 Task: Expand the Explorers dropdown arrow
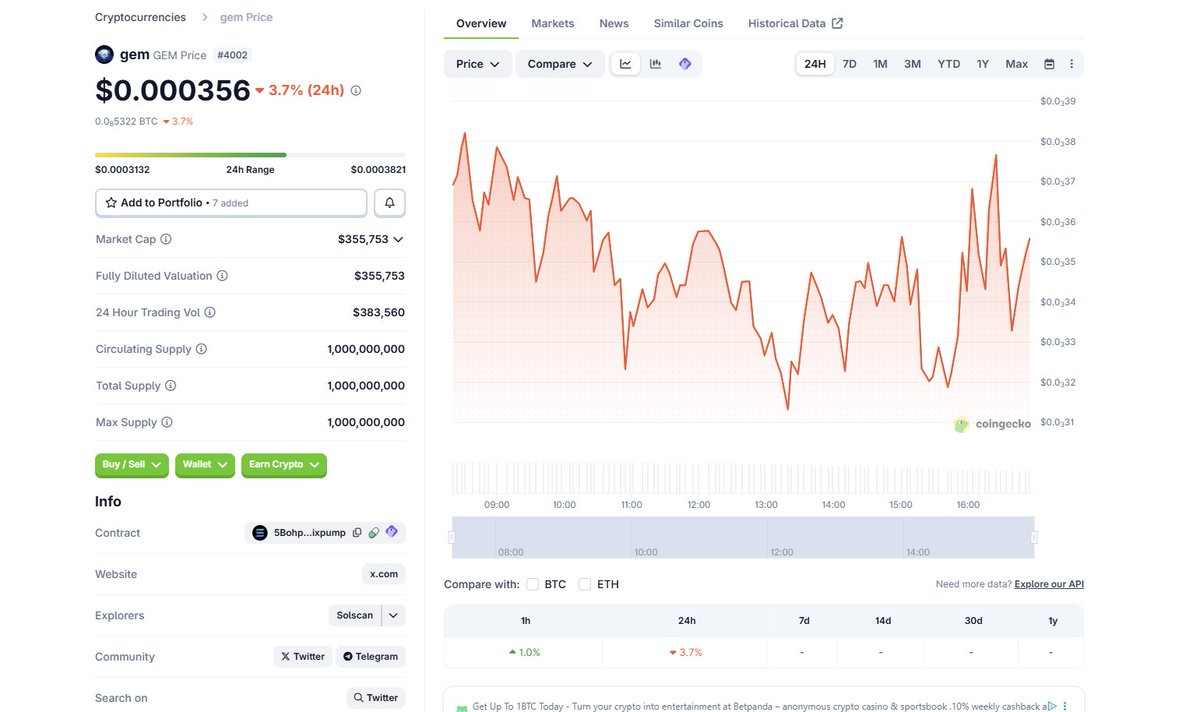tap(394, 616)
